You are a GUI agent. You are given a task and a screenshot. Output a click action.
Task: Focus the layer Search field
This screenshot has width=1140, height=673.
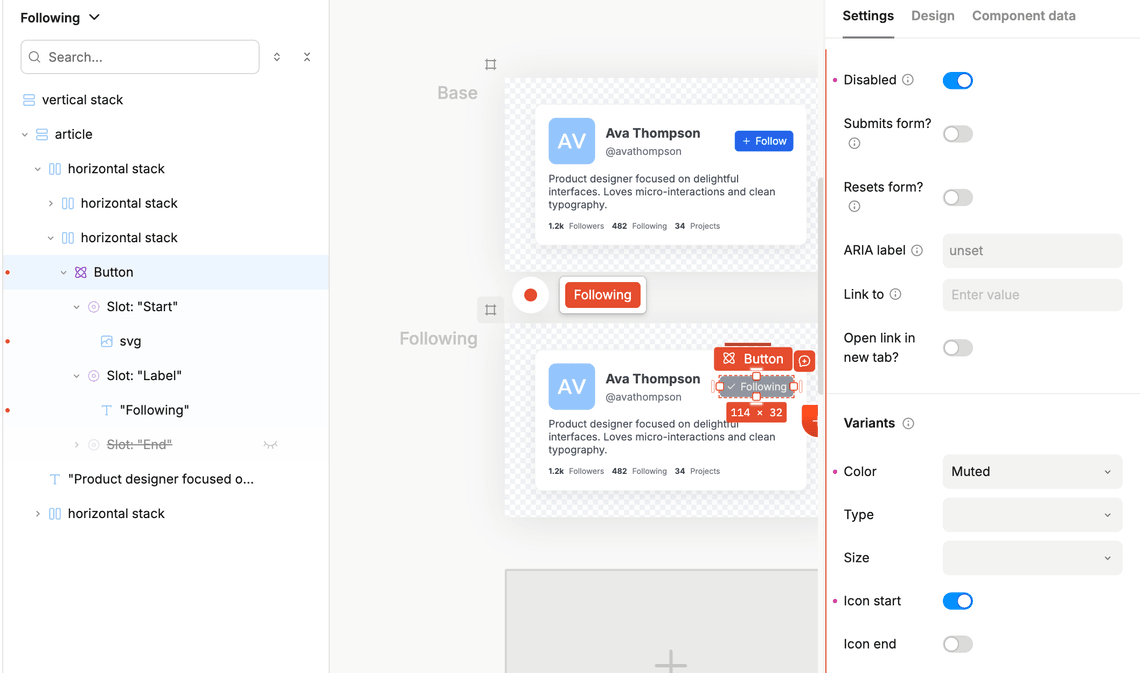click(150, 57)
